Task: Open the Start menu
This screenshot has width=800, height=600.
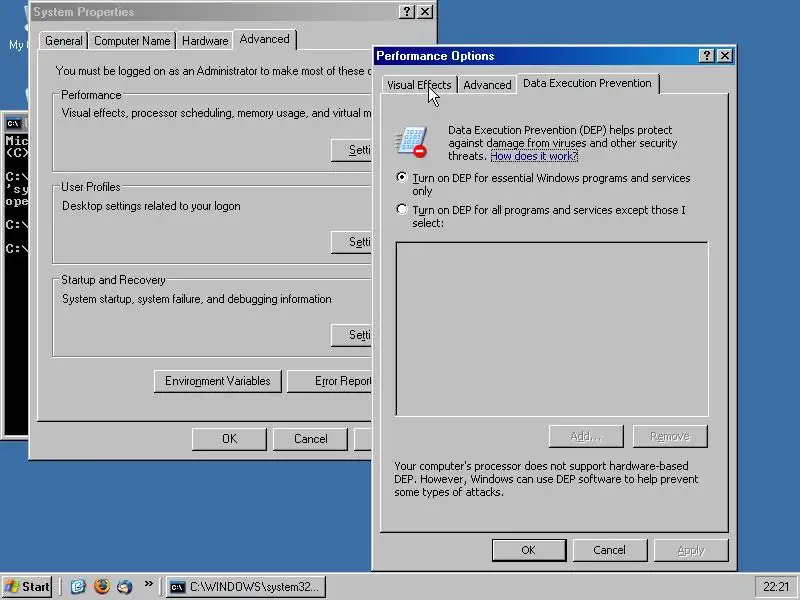Action: 28,587
